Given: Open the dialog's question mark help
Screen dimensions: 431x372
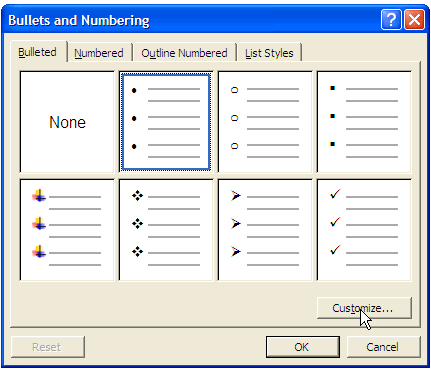Looking at the screenshot, I should (x=391, y=20).
